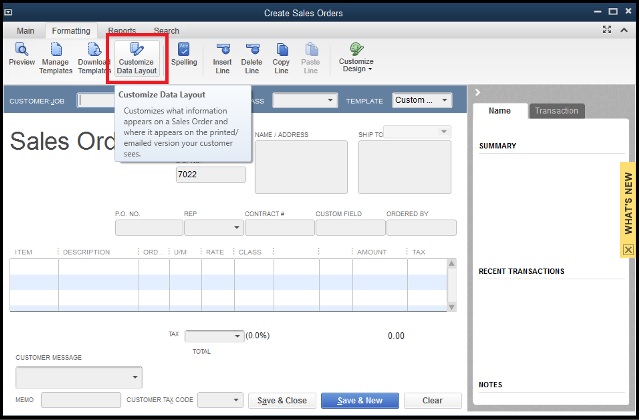
Task: Click the Custom Field input
Action: (350, 227)
